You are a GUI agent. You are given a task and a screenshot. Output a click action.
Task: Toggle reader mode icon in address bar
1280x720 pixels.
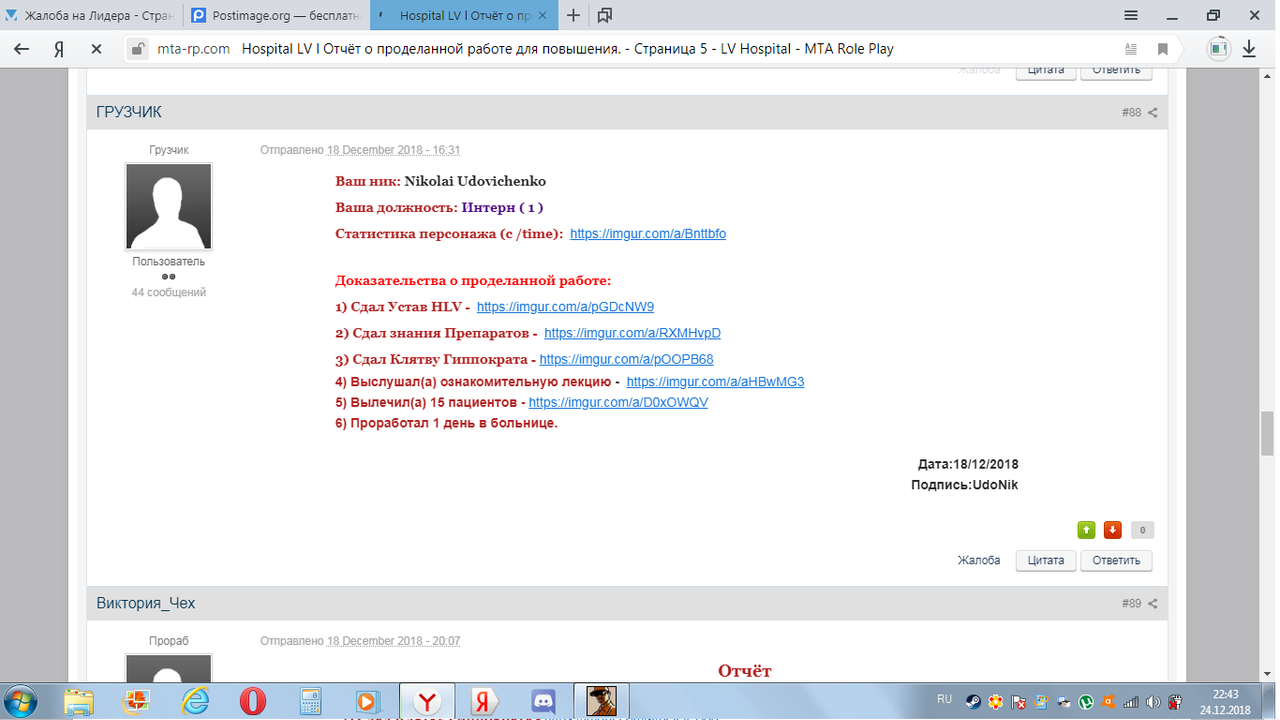point(1131,49)
